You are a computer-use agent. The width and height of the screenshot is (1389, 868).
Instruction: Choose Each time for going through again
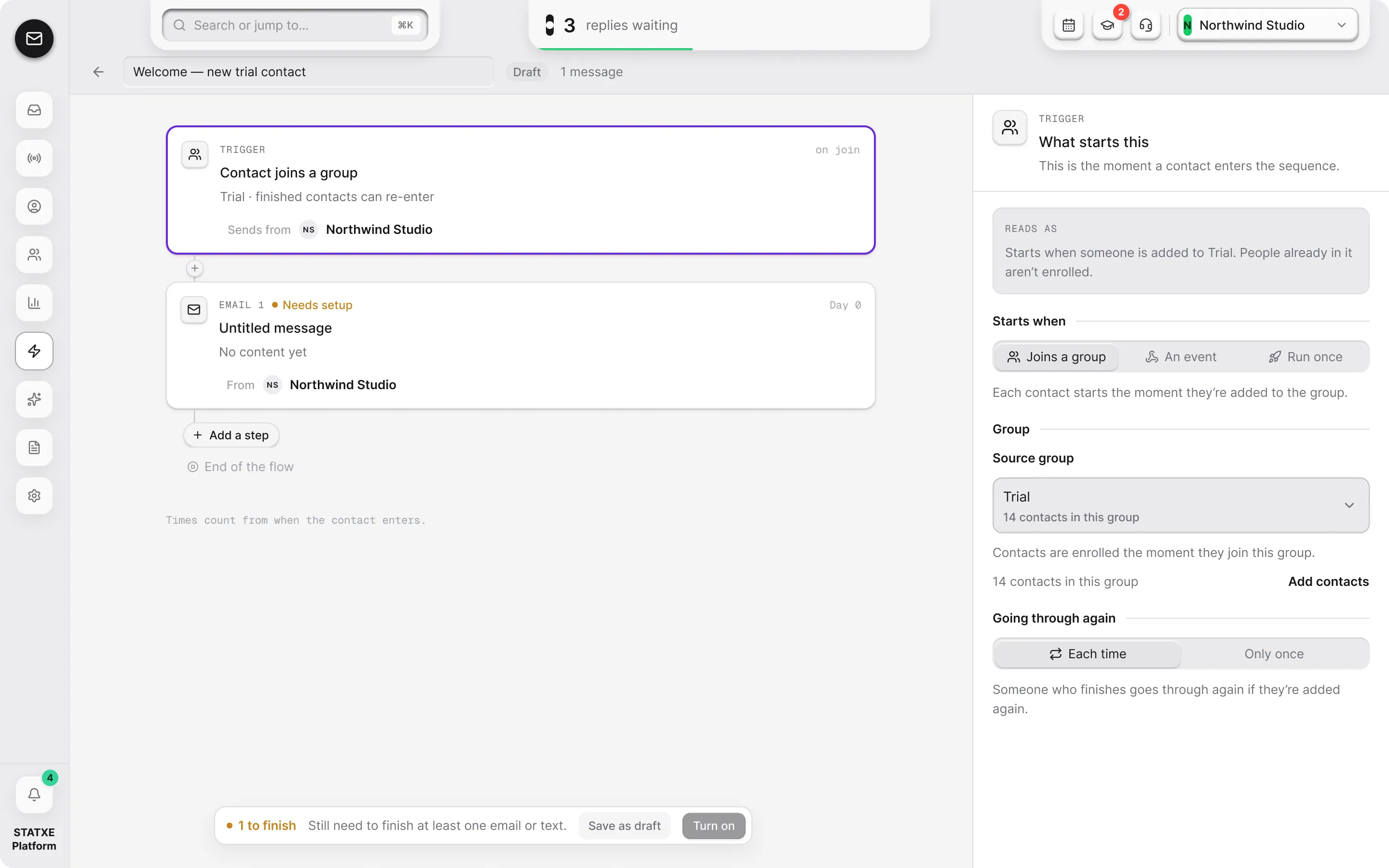click(1088, 654)
